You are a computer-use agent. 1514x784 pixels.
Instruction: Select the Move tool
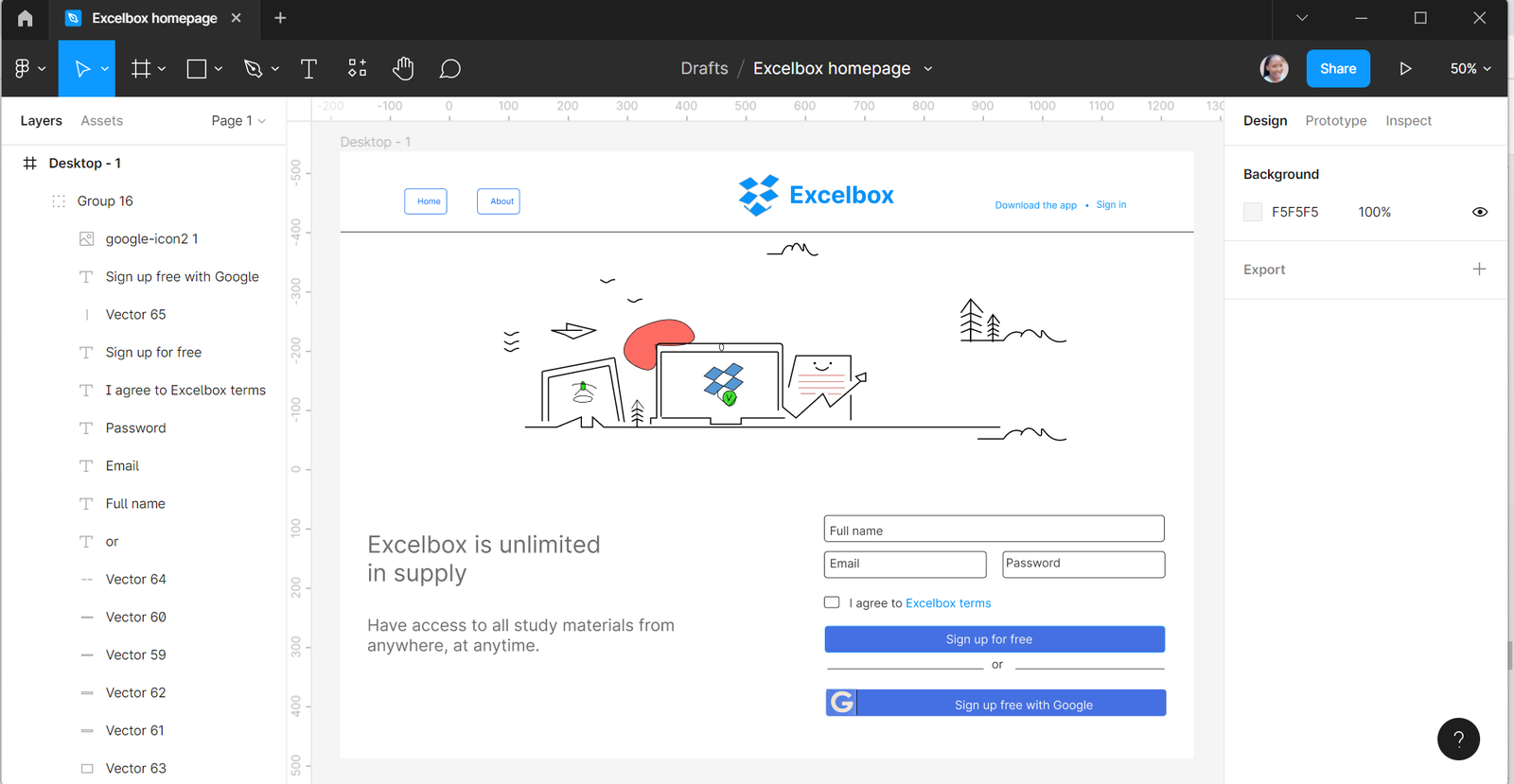[82, 68]
